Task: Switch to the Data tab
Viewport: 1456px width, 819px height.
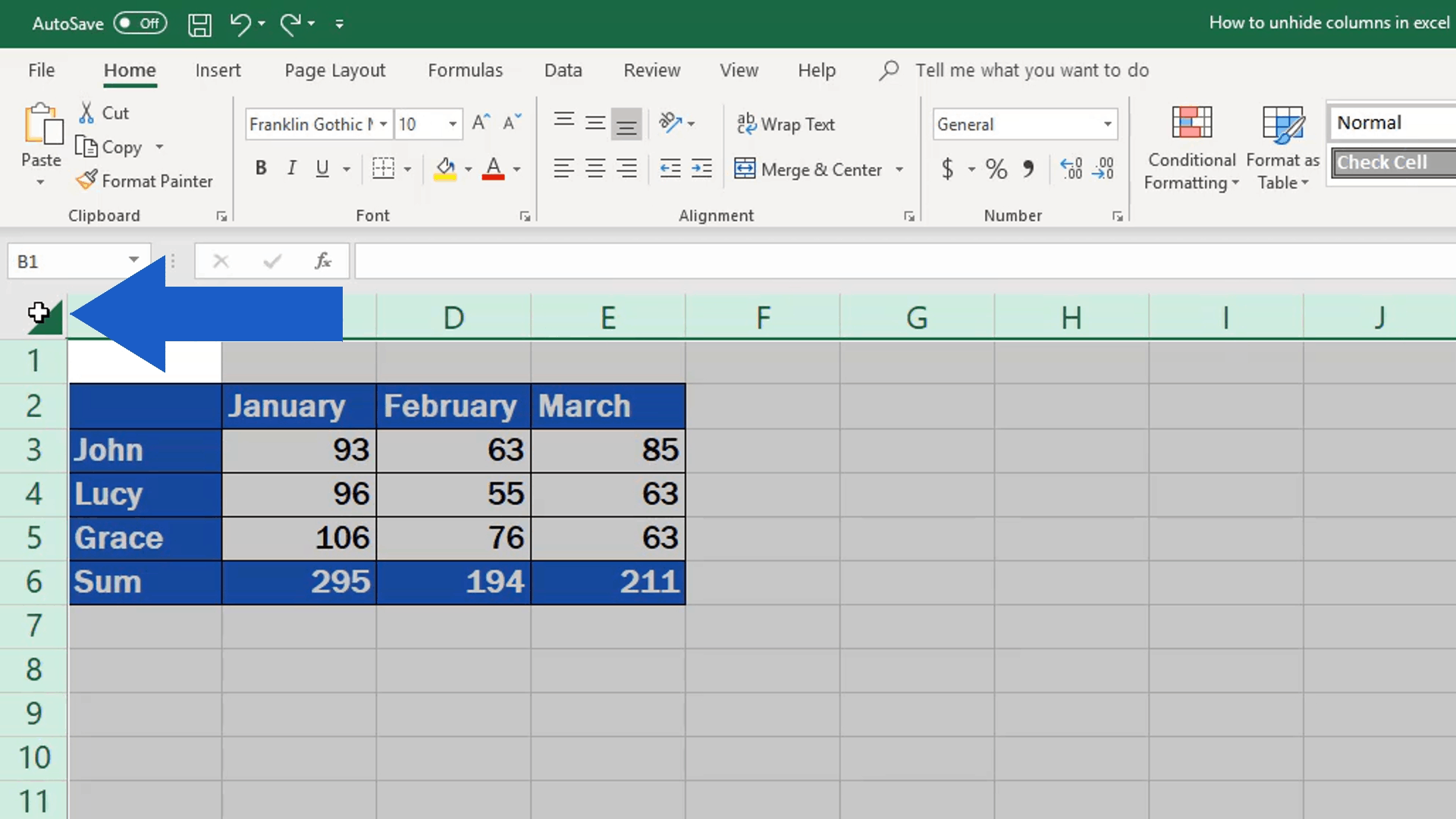Action: click(563, 71)
